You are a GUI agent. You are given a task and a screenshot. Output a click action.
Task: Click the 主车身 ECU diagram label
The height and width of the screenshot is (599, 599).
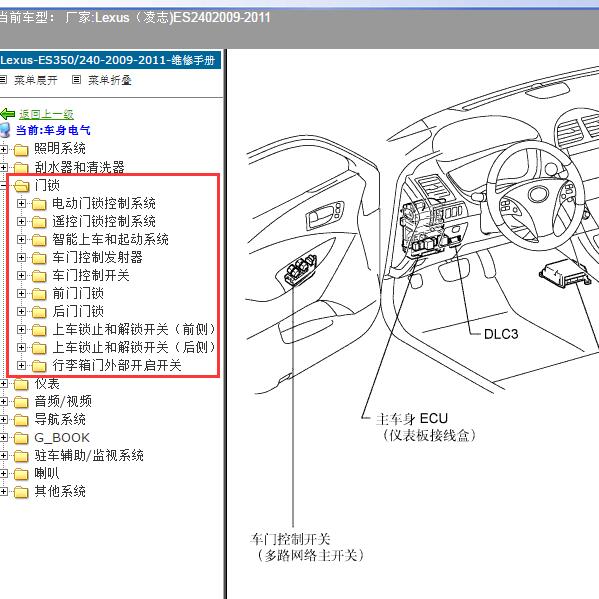412,419
